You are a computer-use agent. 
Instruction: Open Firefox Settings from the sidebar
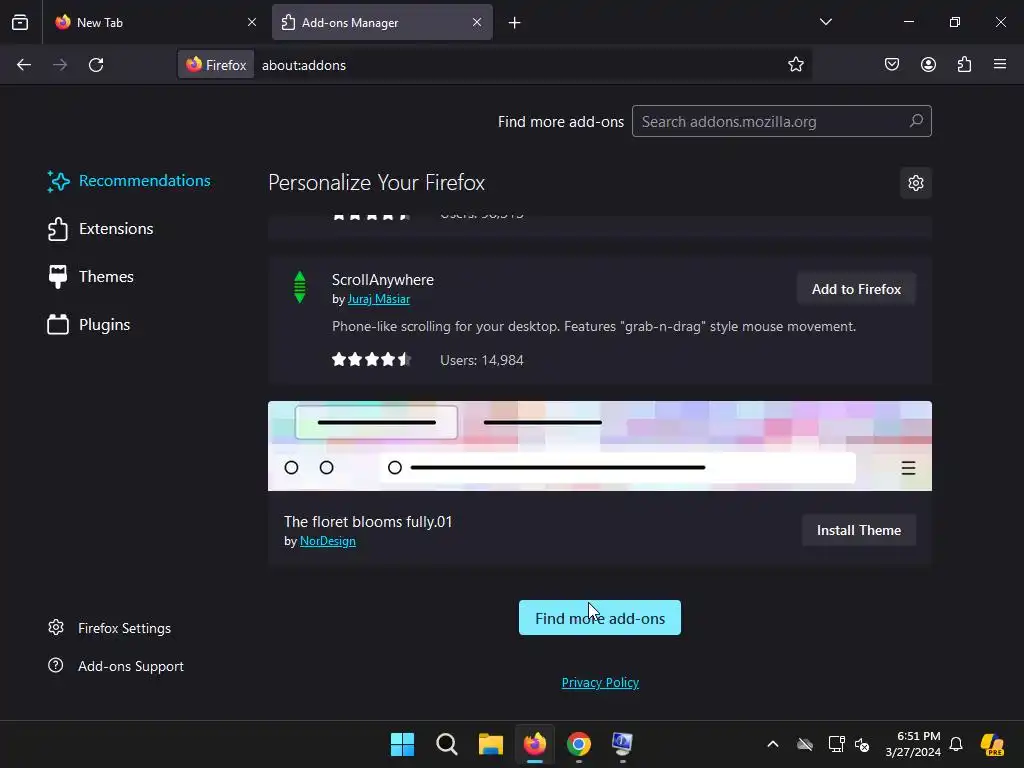click(110, 628)
